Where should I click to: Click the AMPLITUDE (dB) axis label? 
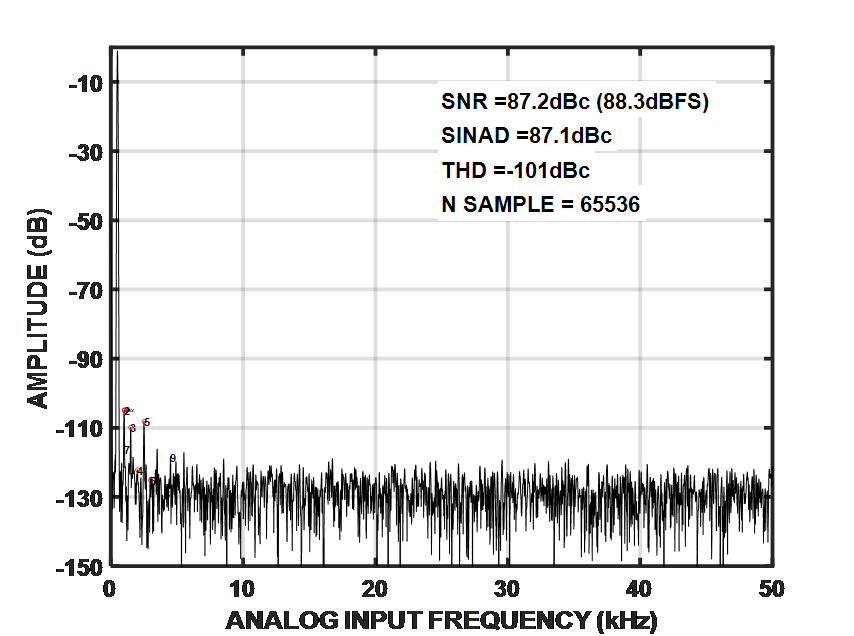[x=38, y=308]
